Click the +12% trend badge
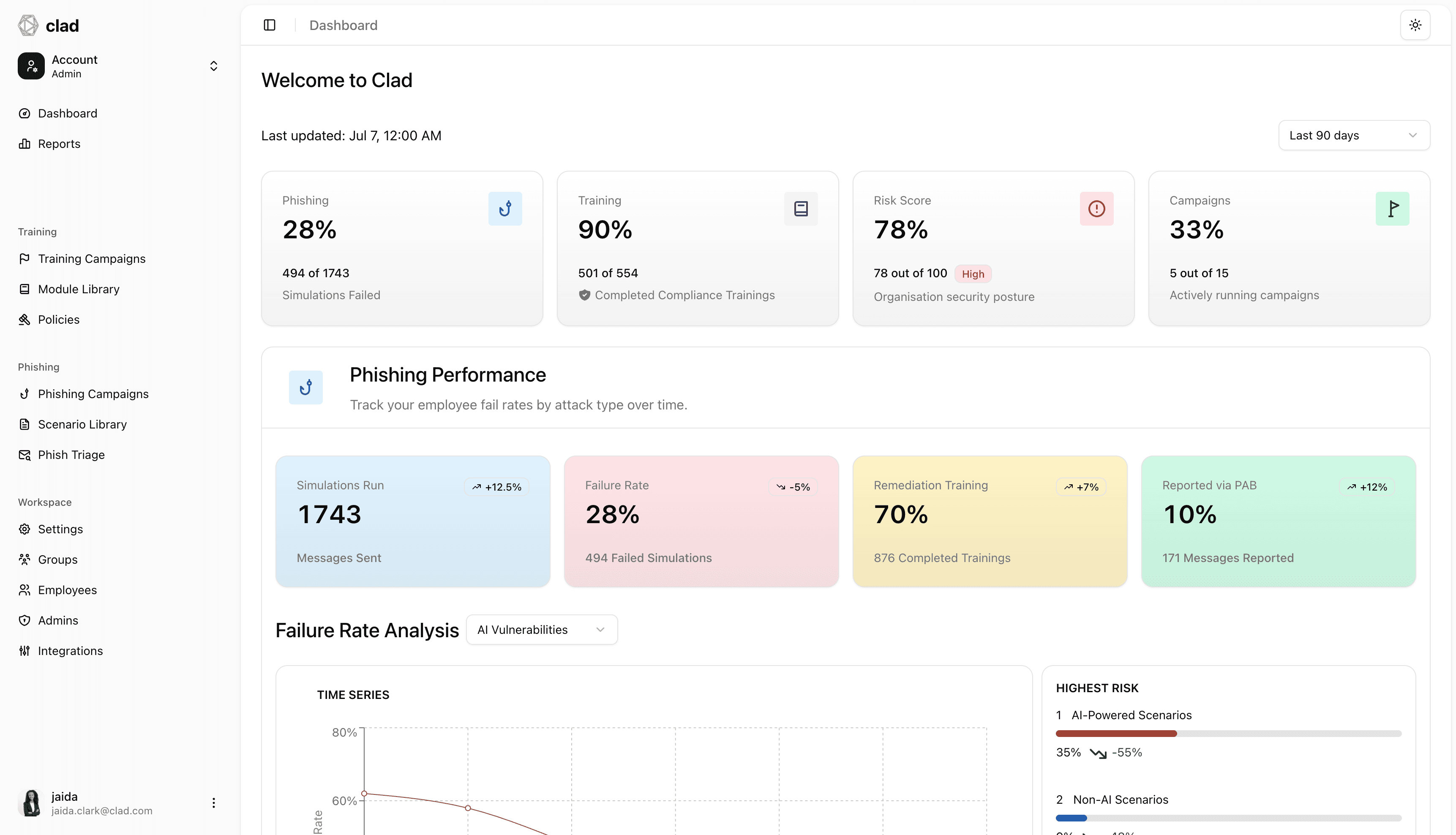The image size is (1456, 835). (1367, 487)
